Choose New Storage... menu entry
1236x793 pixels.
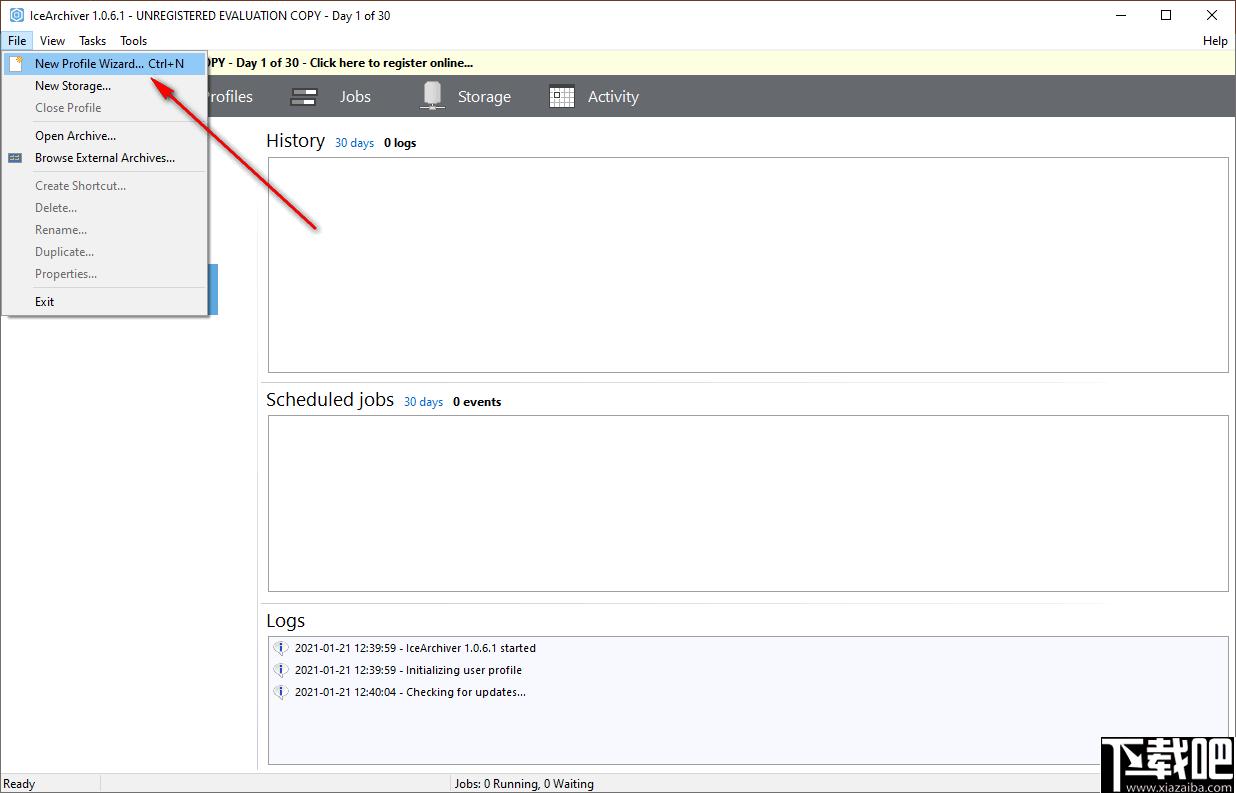105,86
